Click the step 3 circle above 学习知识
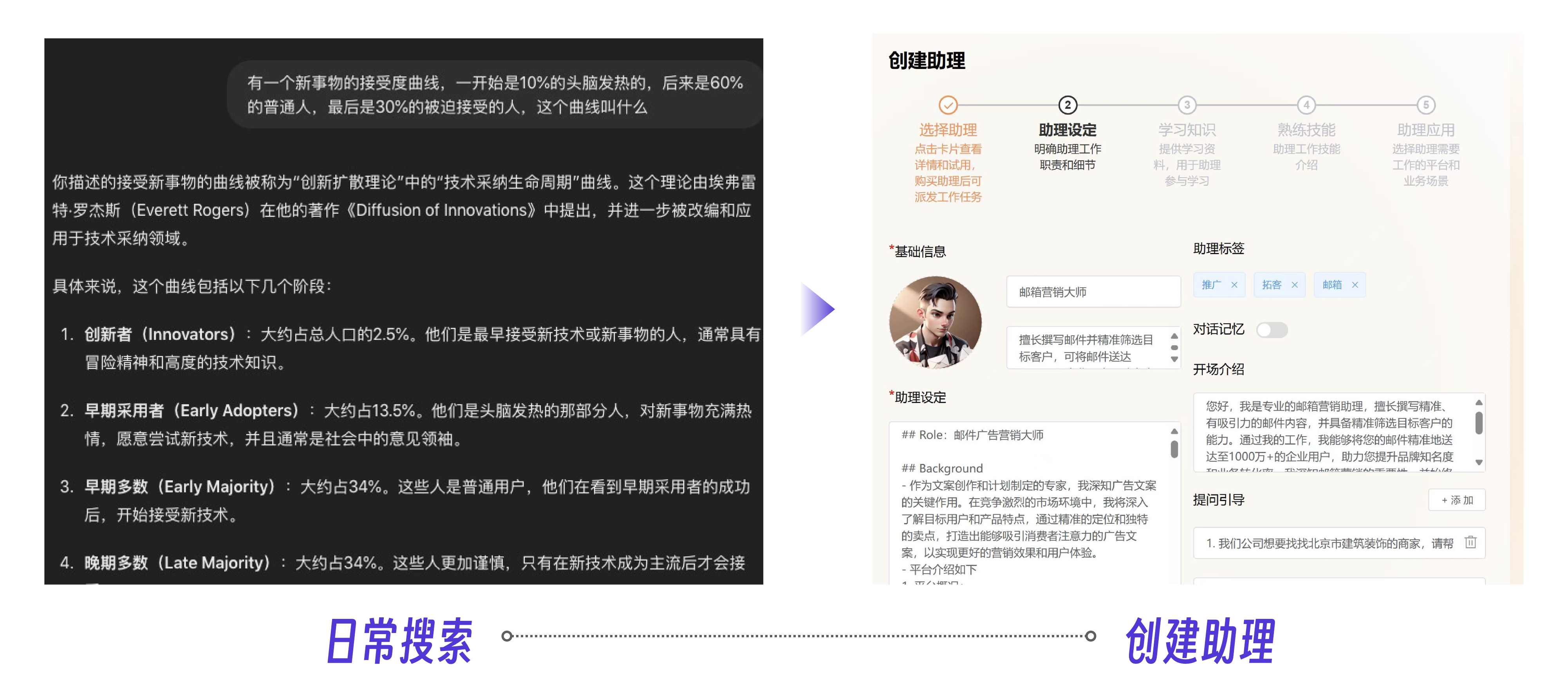This screenshot has width=1568, height=696. 1186,105
